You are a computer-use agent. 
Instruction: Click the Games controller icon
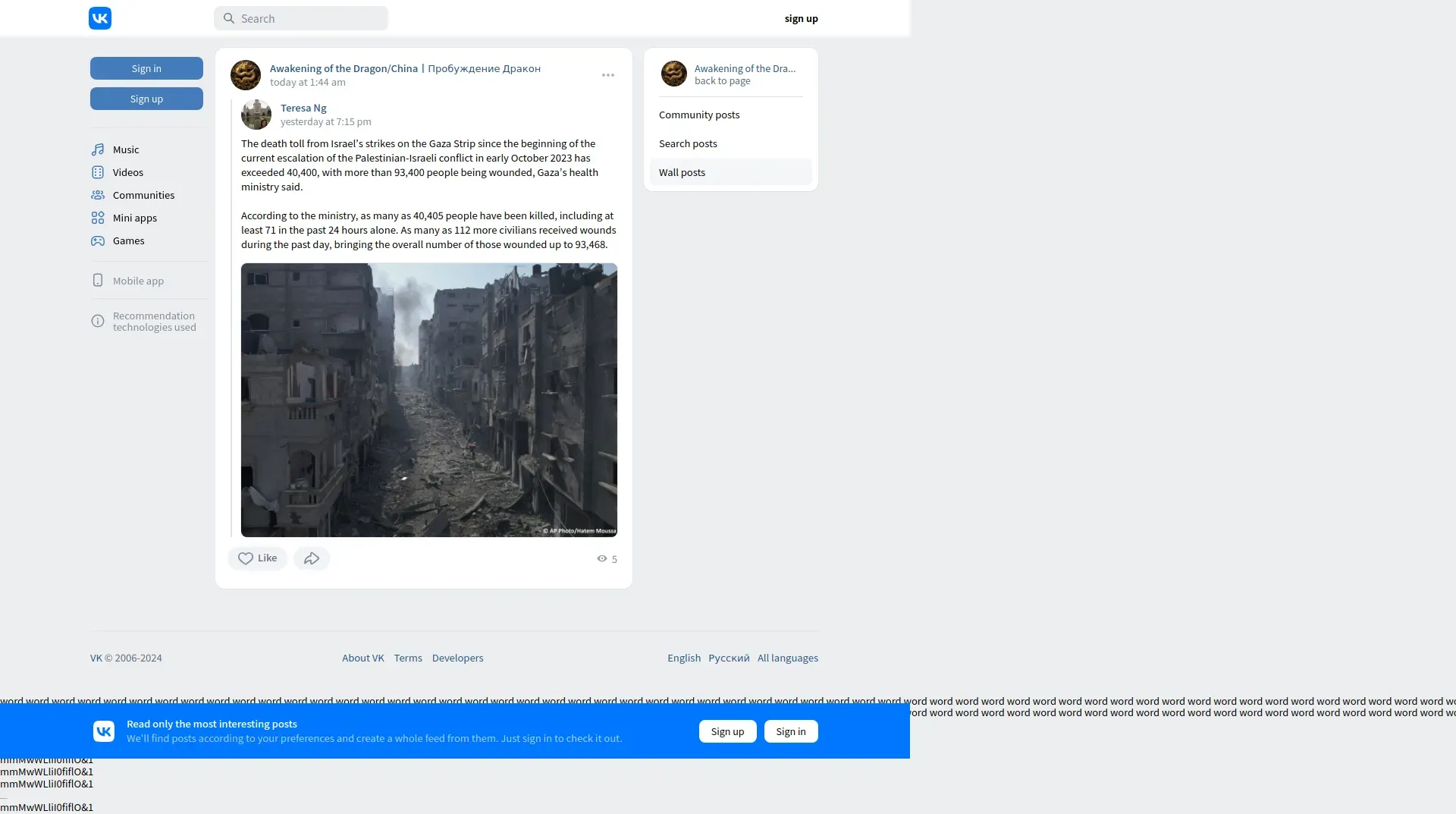coord(98,241)
